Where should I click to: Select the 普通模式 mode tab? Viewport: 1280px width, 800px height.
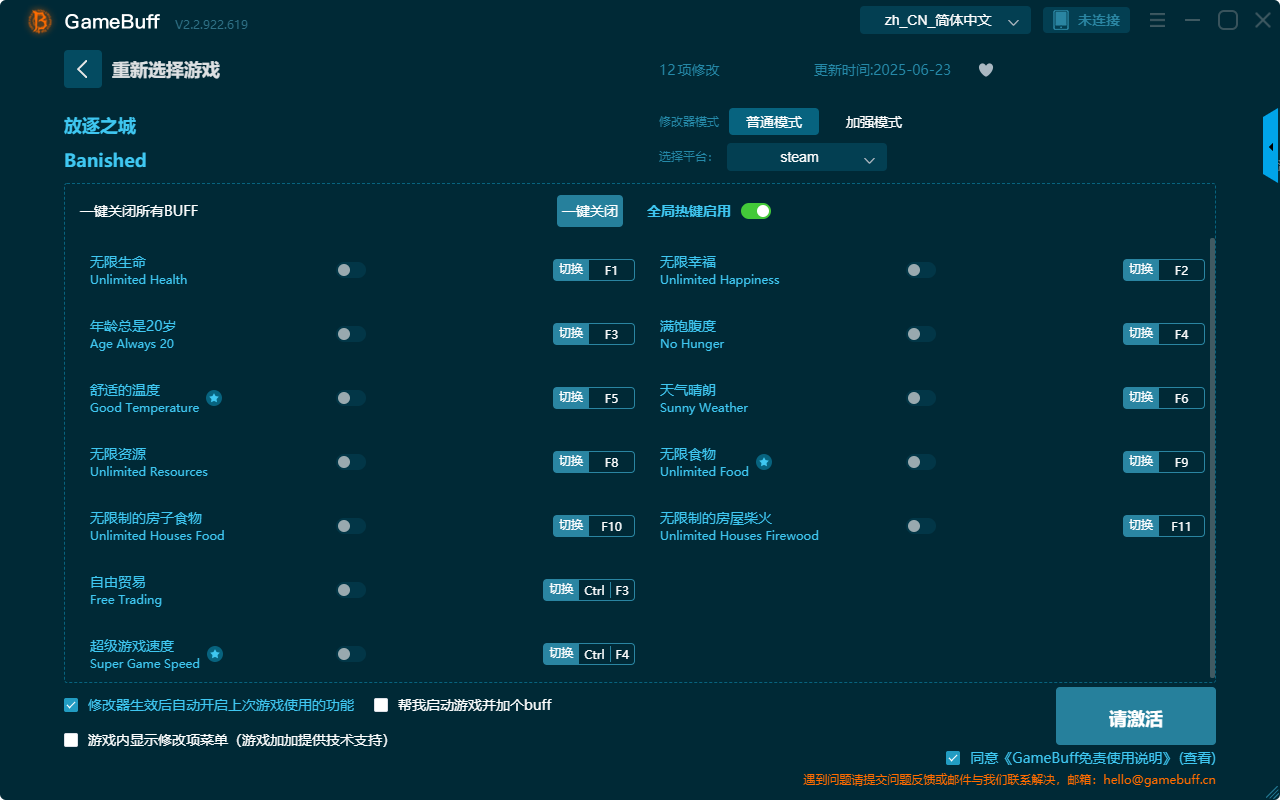click(x=771, y=122)
